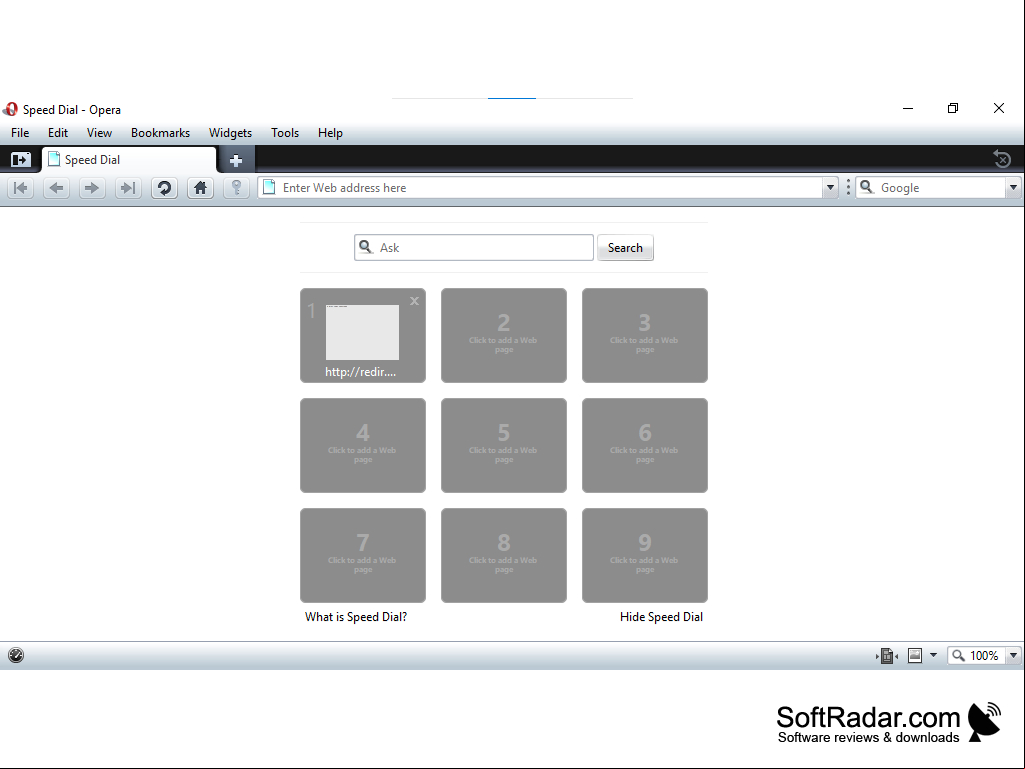Click the page icon in address bar

269,188
